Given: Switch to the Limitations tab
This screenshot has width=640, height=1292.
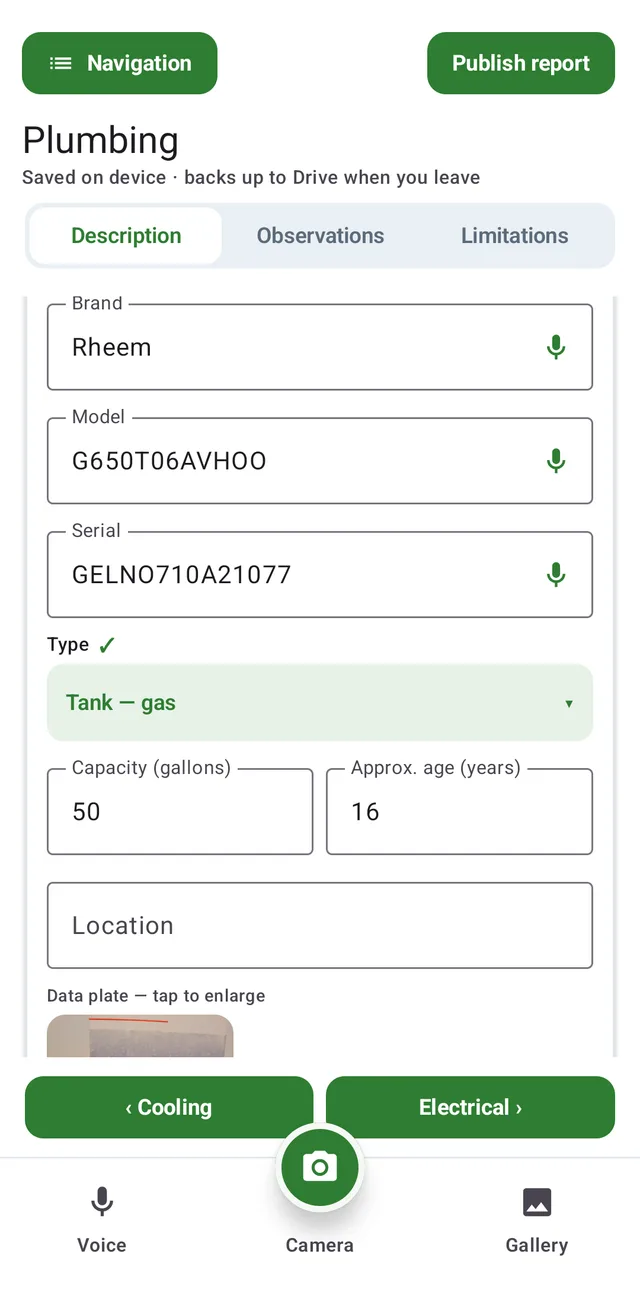Looking at the screenshot, I should pos(514,236).
